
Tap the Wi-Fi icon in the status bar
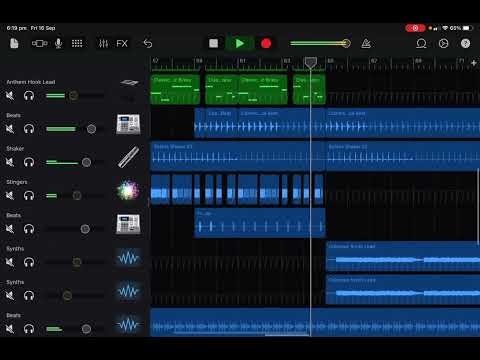tap(445, 28)
